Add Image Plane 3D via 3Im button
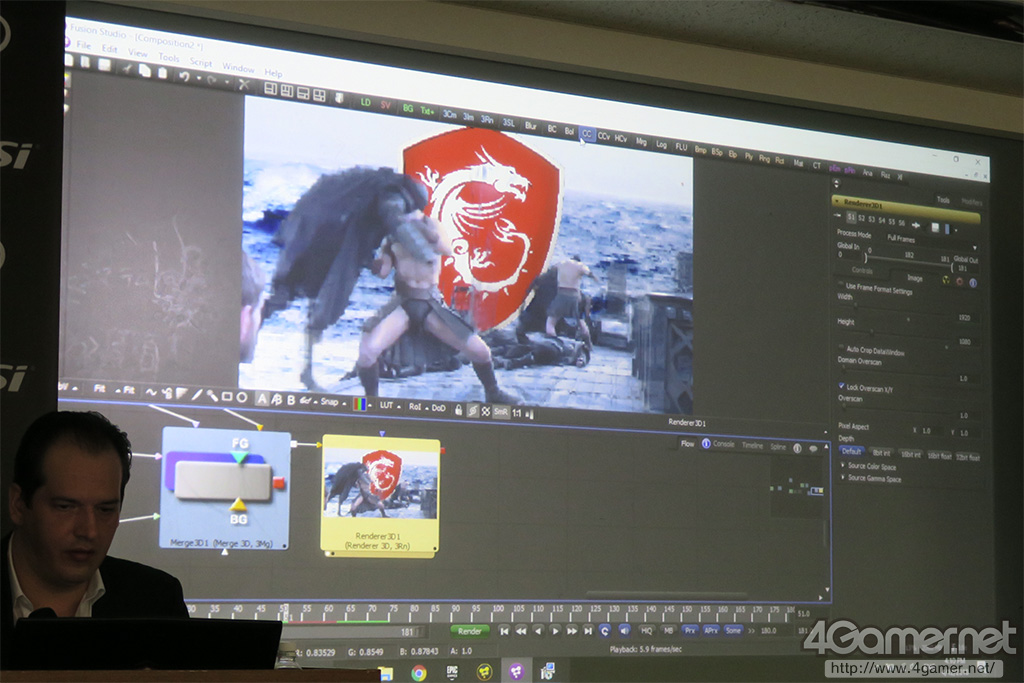Viewport: 1024px width, 683px height. coord(468,117)
